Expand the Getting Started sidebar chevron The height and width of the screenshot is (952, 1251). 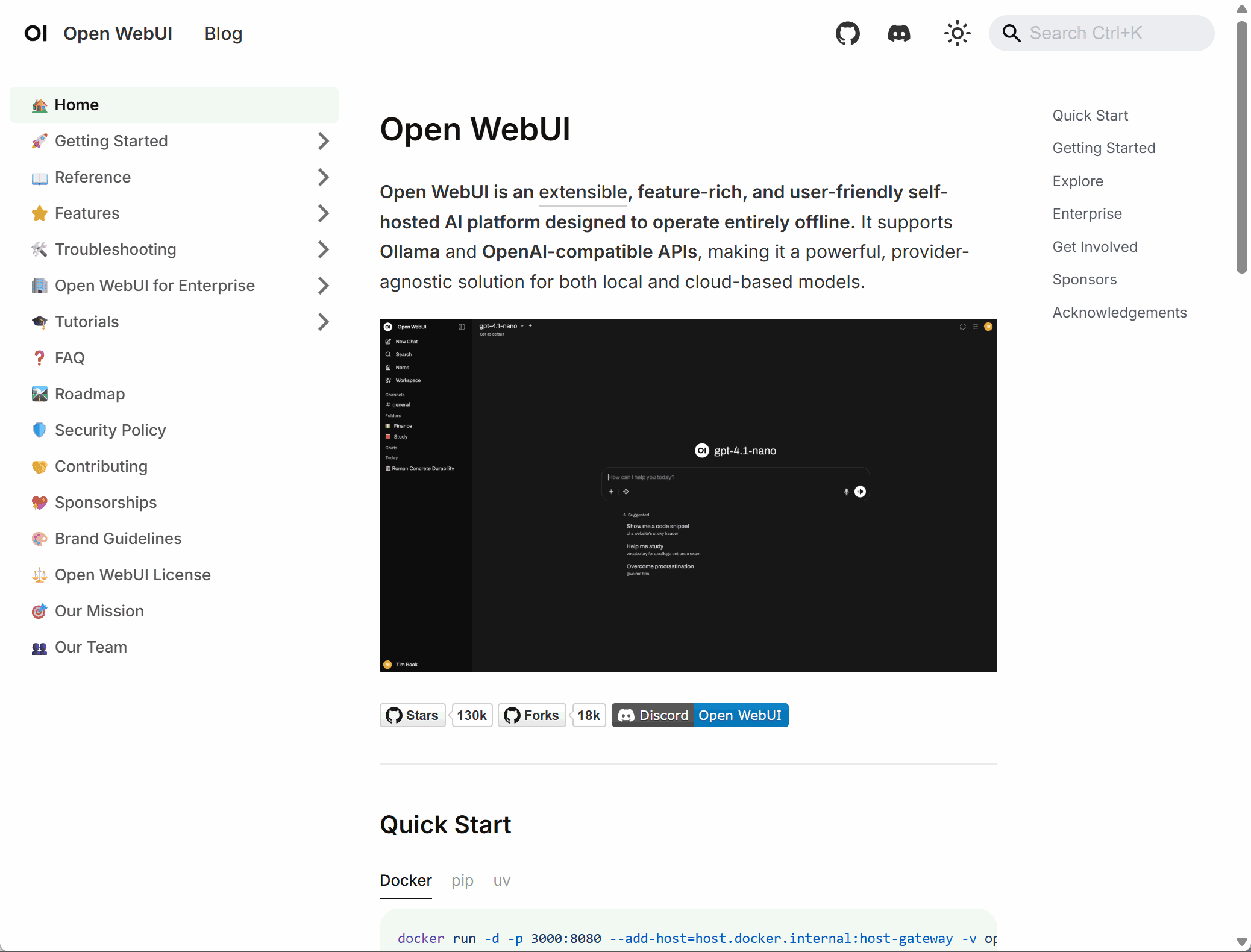coord(324,141)
